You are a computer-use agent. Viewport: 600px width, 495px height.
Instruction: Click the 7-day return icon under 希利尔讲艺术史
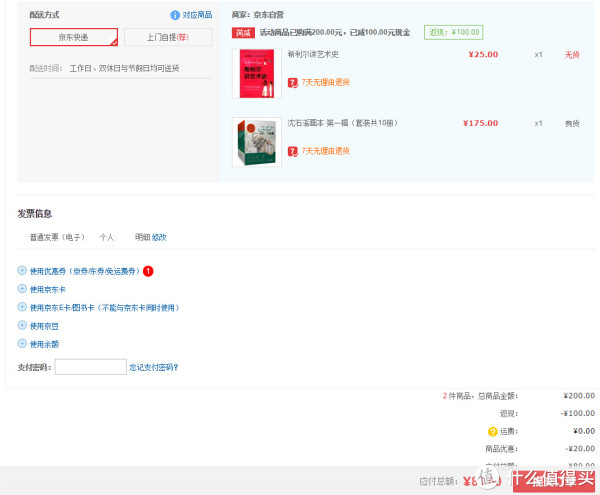pyautogui.click(x=293, y=83)
